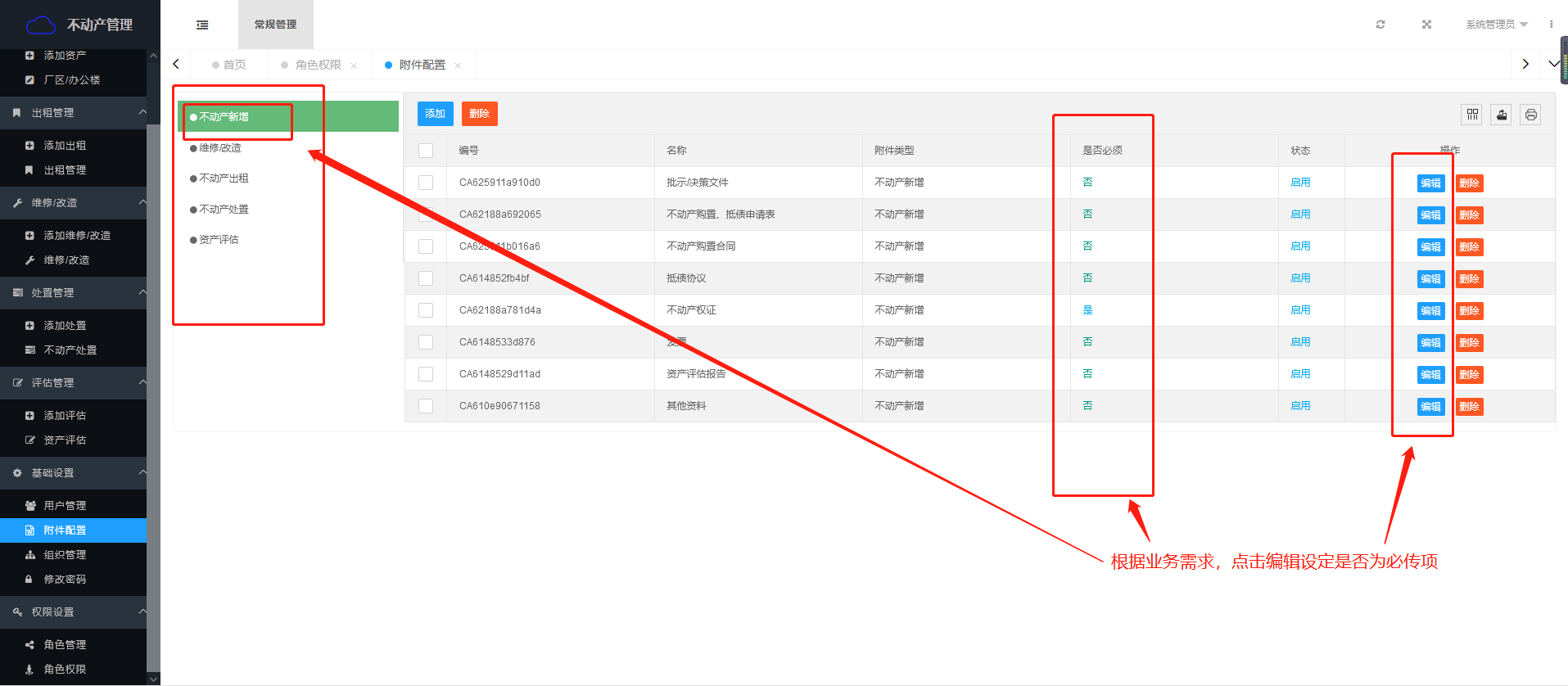
Task: Select 不动产出租 attachment category
Action: [224, 178]
